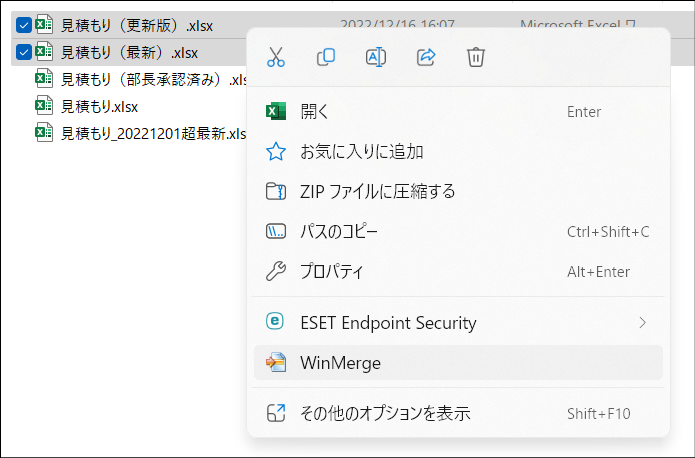The width and height of the screenshot is (695, 458).
Task: Select 見積もり_20221201超最新 file
Action: click(153, 133)
